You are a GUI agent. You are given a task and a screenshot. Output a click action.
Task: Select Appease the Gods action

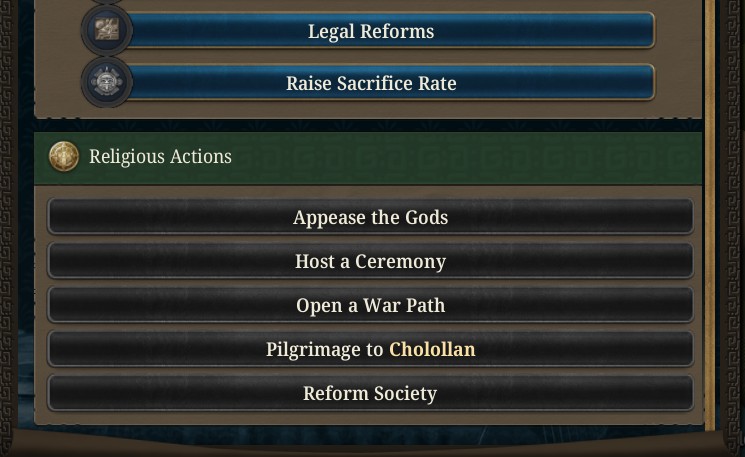click(x=370, y=217)
